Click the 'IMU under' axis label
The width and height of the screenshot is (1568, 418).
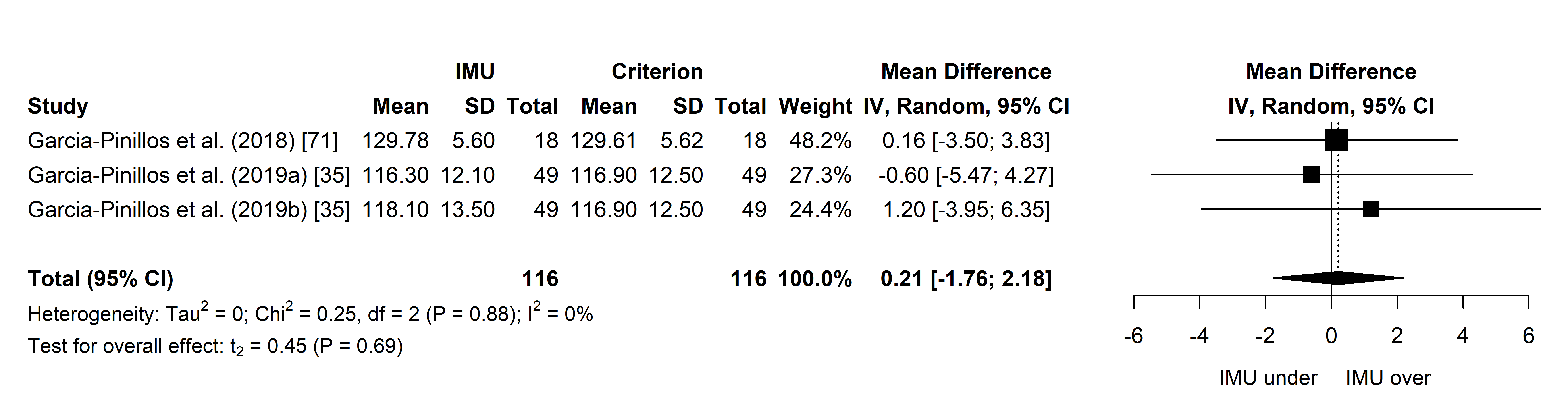(1268, 378)
